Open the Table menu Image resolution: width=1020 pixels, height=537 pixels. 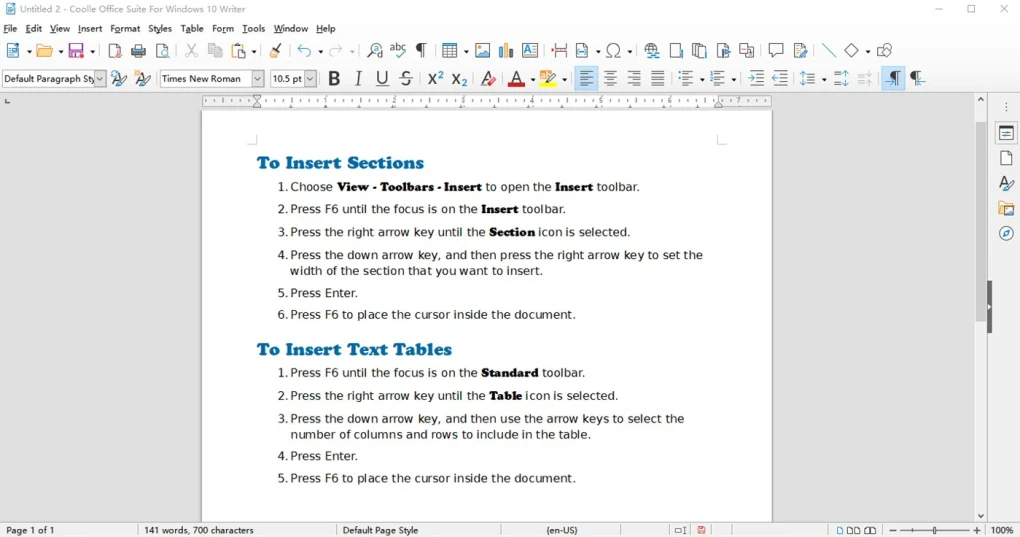point(192,29)
